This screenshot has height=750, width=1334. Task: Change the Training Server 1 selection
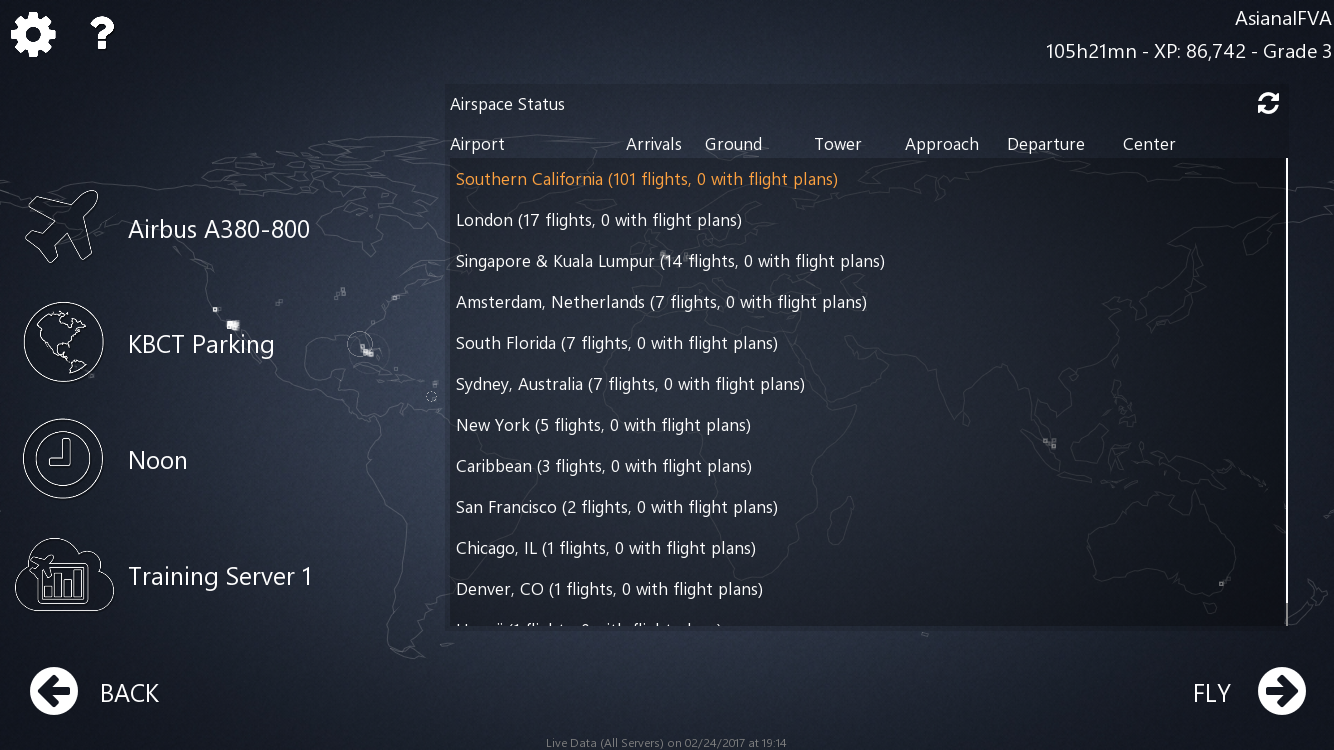point(220,577)
